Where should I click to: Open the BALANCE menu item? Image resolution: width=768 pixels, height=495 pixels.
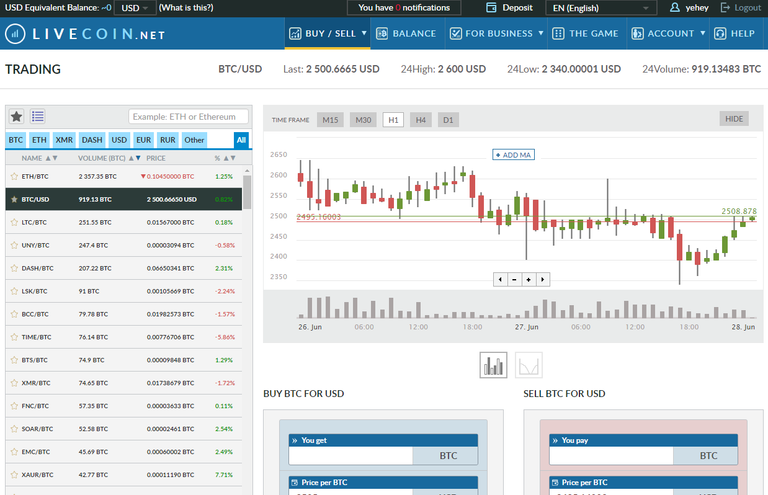tap(406, 33)
